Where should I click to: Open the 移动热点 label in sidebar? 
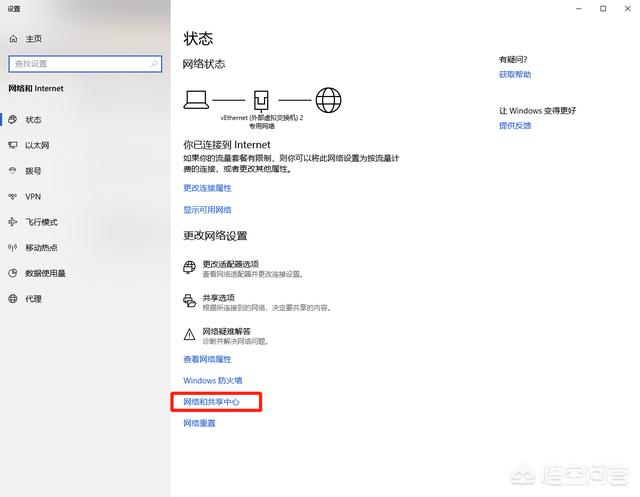pyautogui.click(x=42, y=248)
